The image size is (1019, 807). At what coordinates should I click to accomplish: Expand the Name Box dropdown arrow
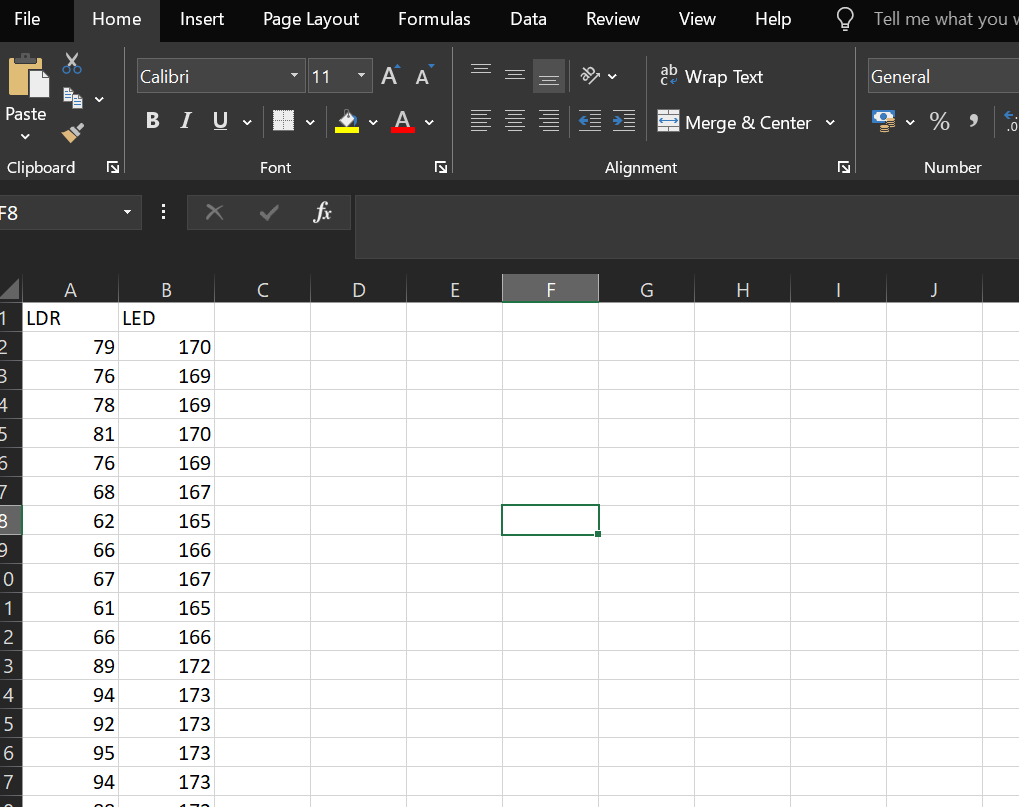(127, 212)
